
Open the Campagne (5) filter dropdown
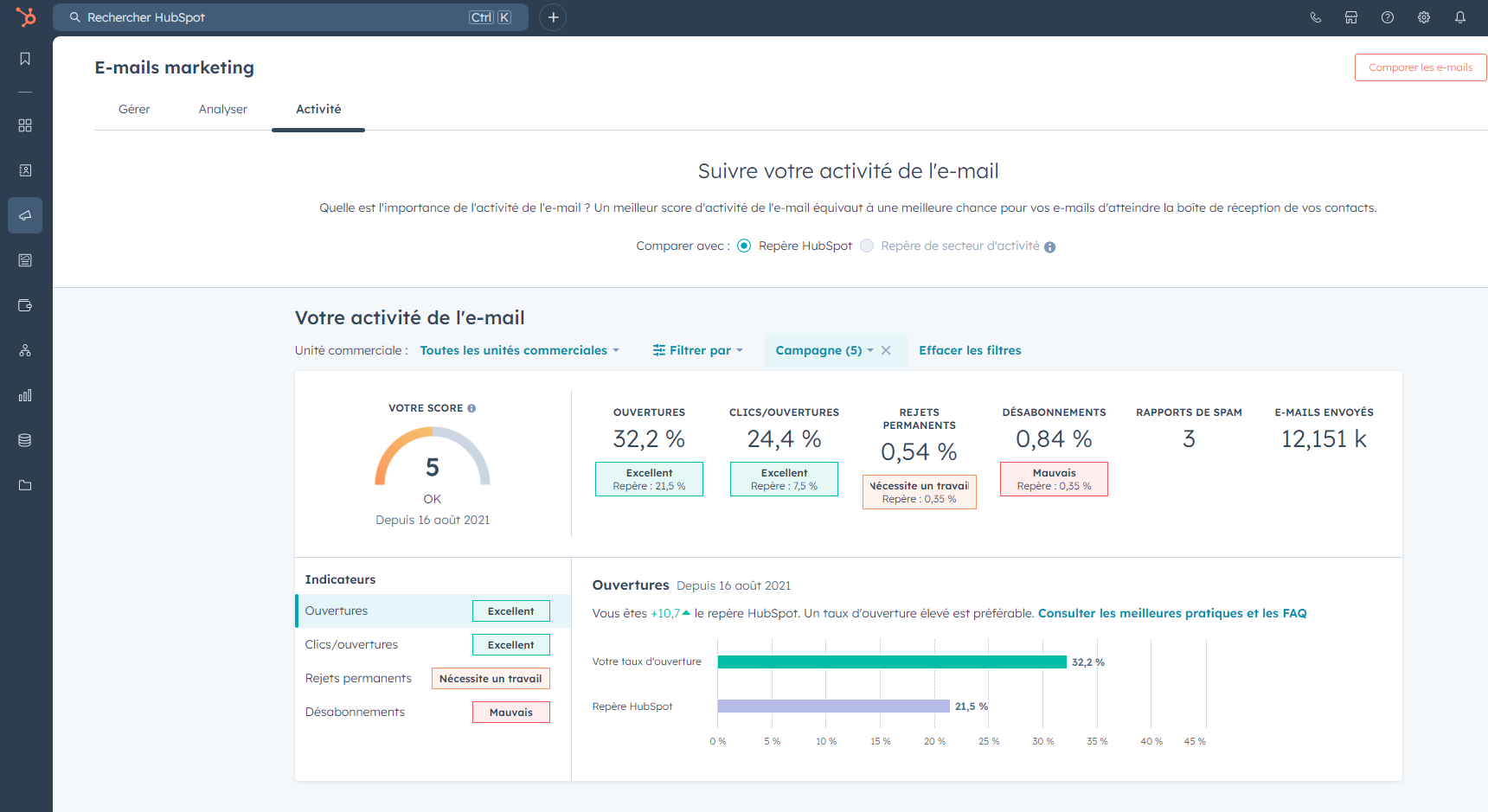coord(824,350)
